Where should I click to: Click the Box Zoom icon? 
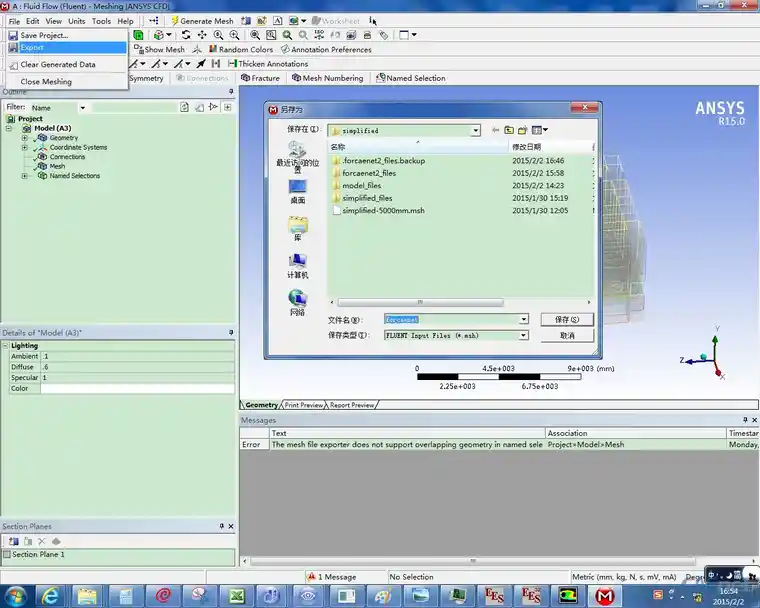point(271,35)
